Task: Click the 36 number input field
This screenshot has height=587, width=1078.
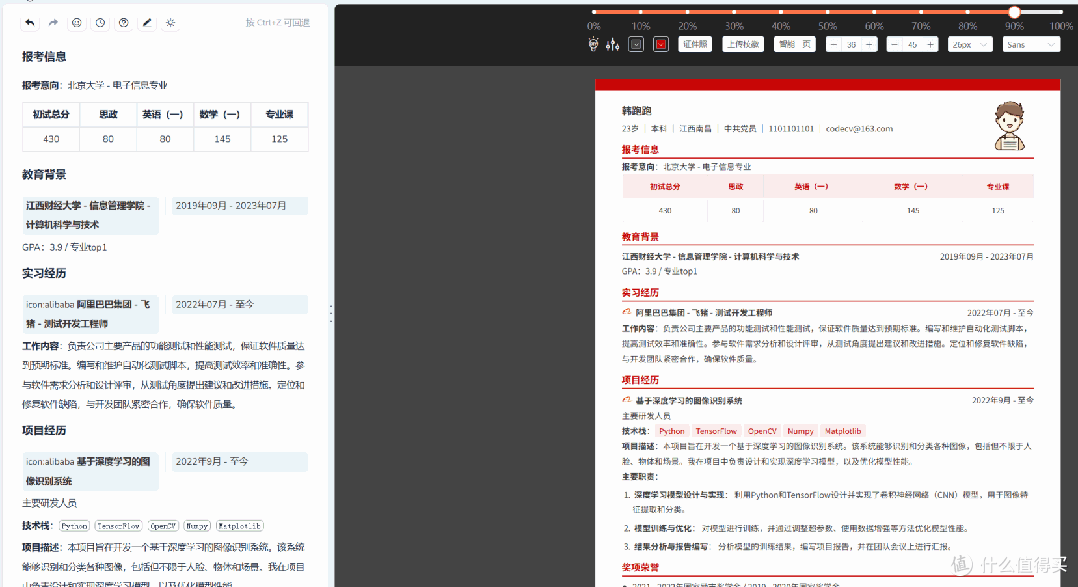Action: [x=851, y=45]
